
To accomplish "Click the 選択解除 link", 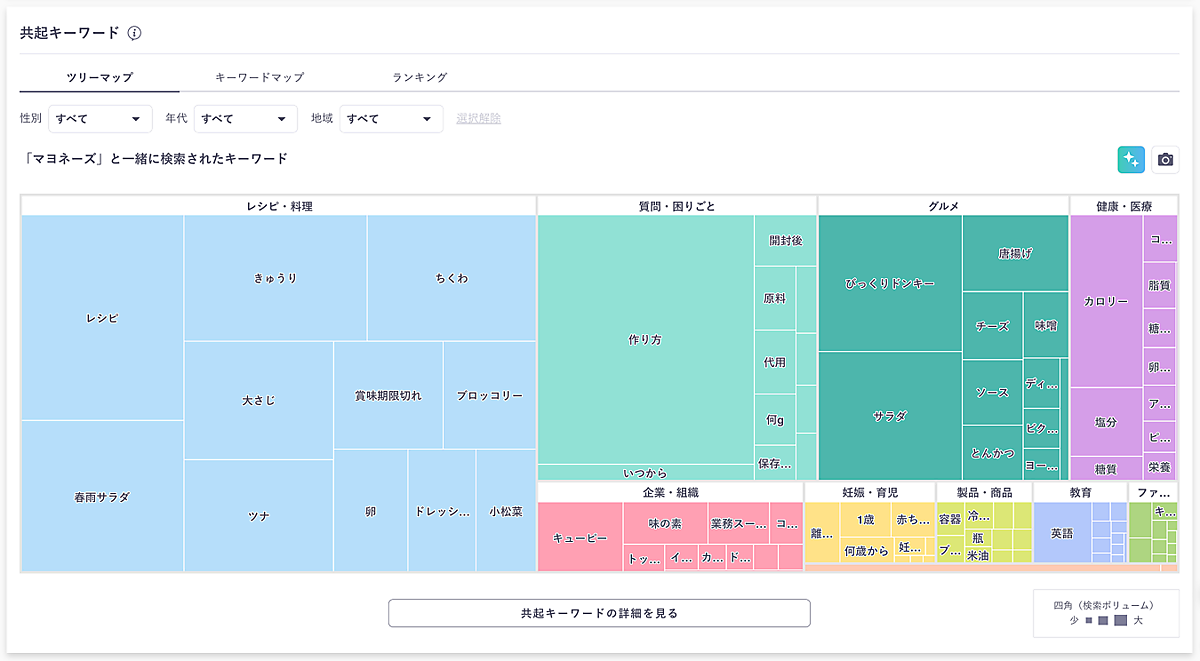I will (x=478, y=119).
